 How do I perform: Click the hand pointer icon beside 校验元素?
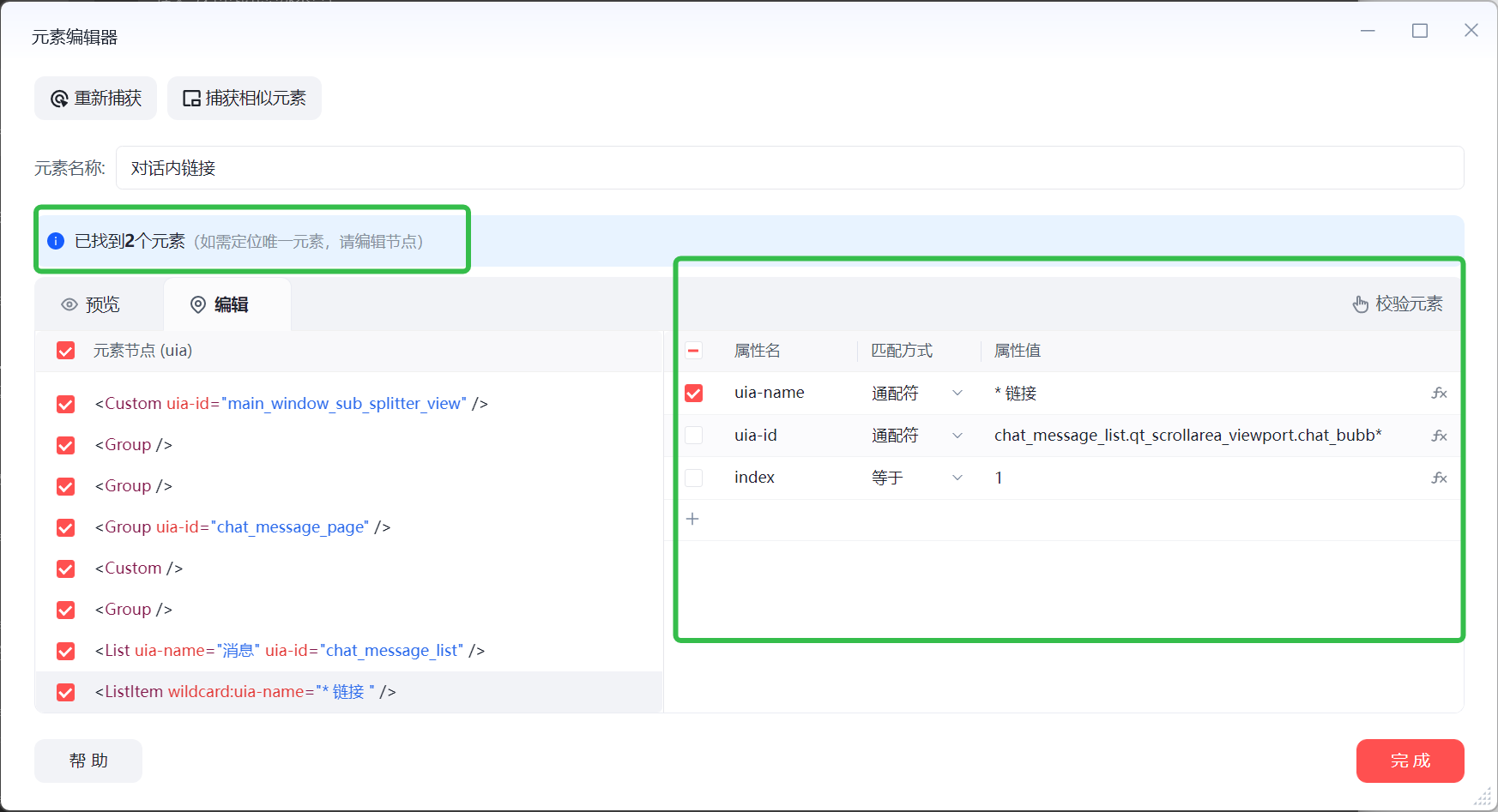[x=1361, y=304]
